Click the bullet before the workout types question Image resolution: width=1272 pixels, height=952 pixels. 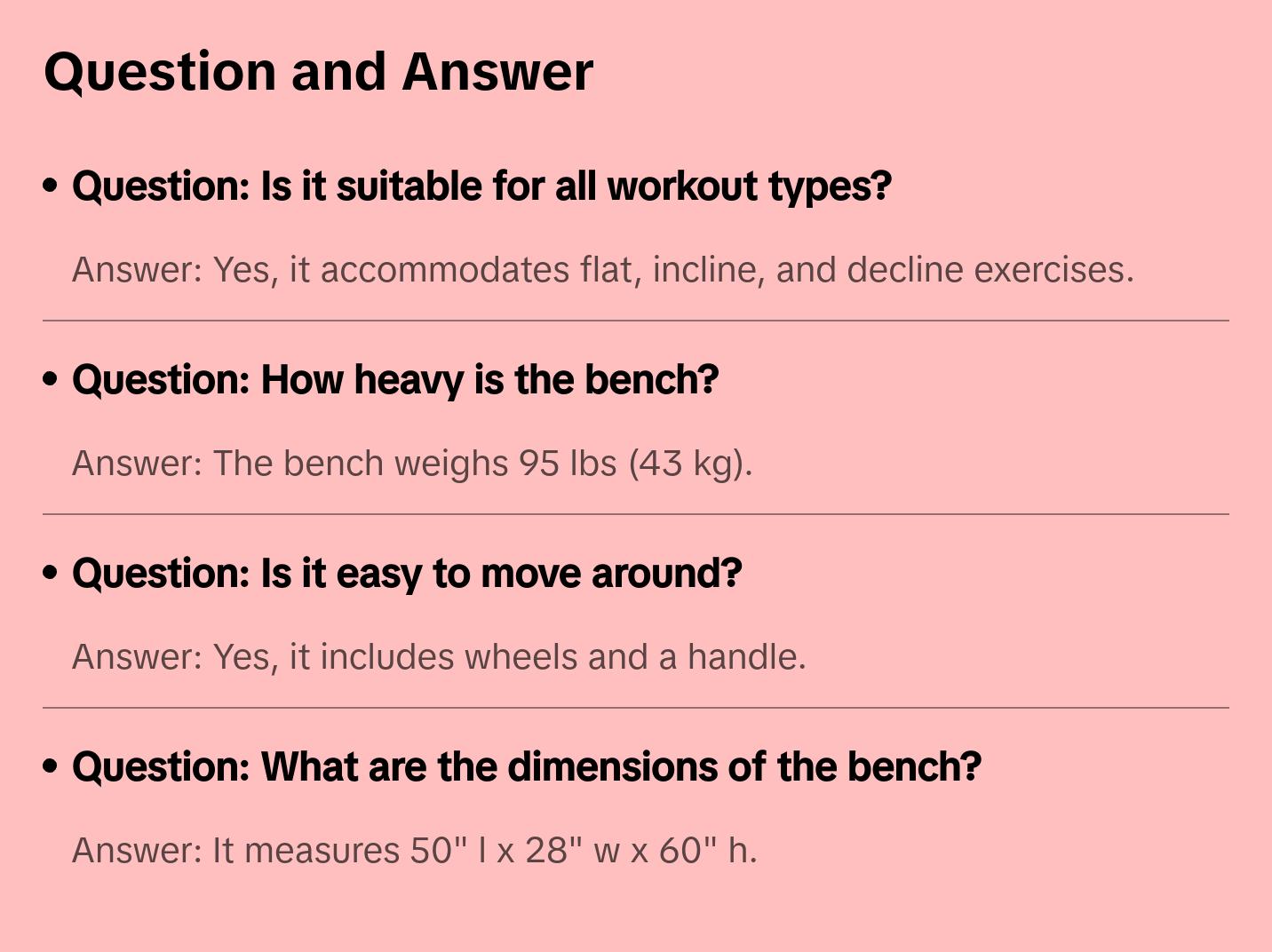51,186
